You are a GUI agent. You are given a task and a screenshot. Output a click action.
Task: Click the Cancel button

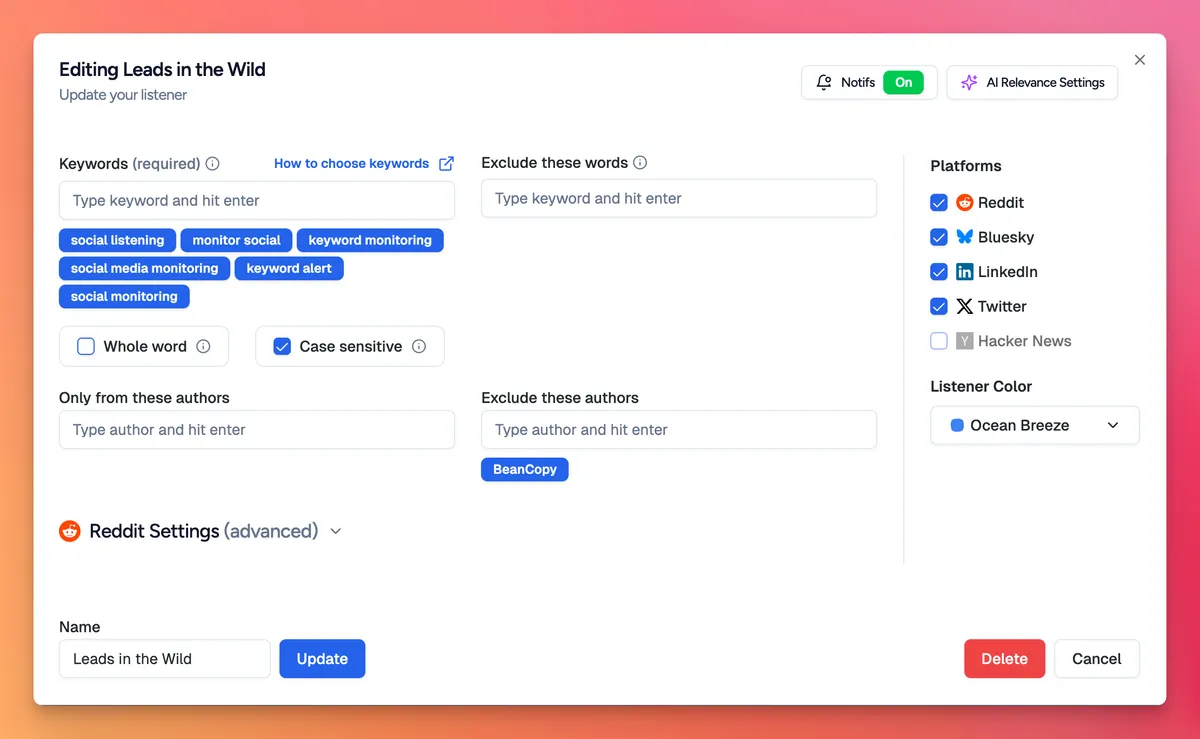[x=1097, y=659]
